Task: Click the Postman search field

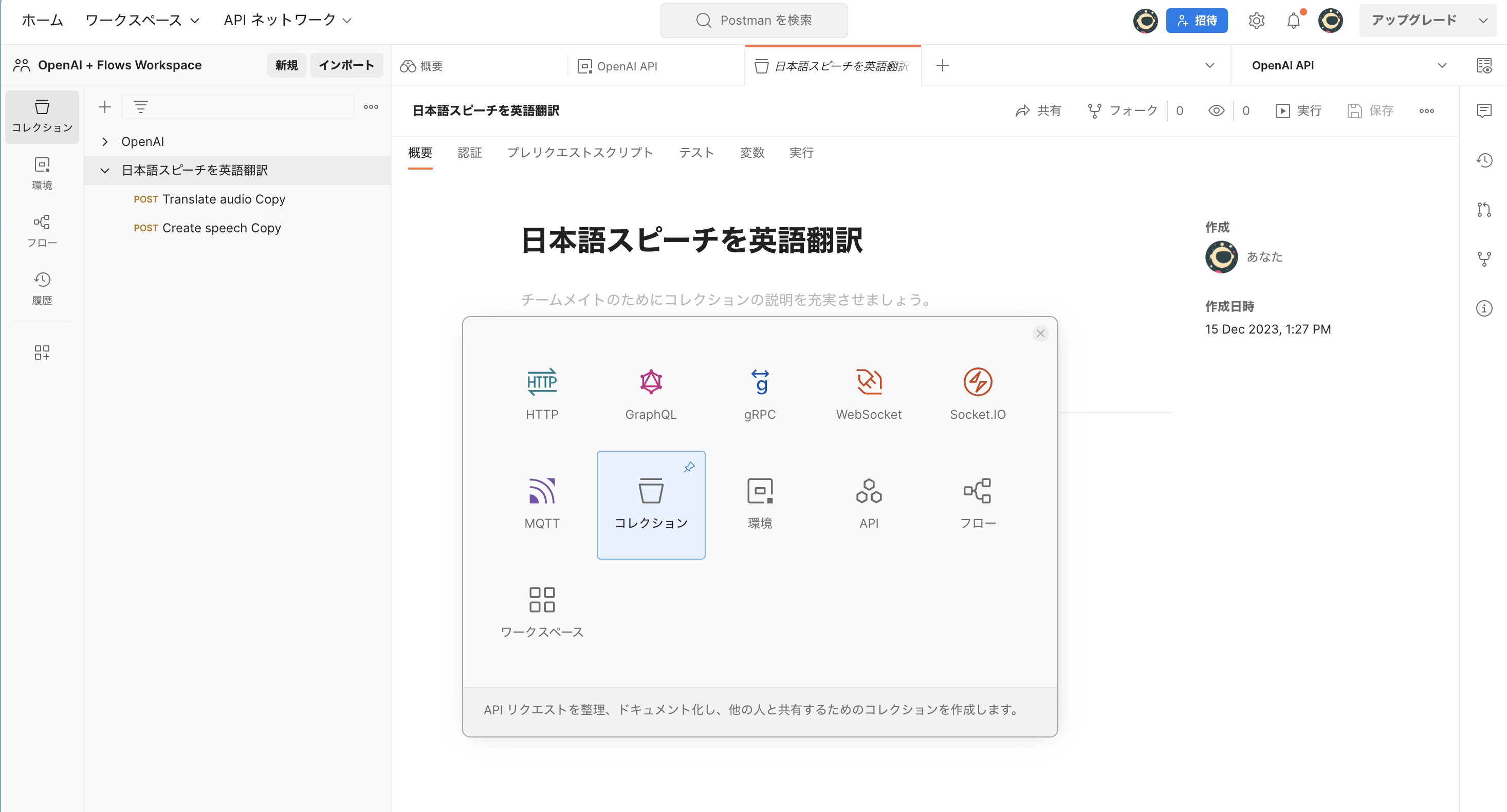Action: [753, 20]
